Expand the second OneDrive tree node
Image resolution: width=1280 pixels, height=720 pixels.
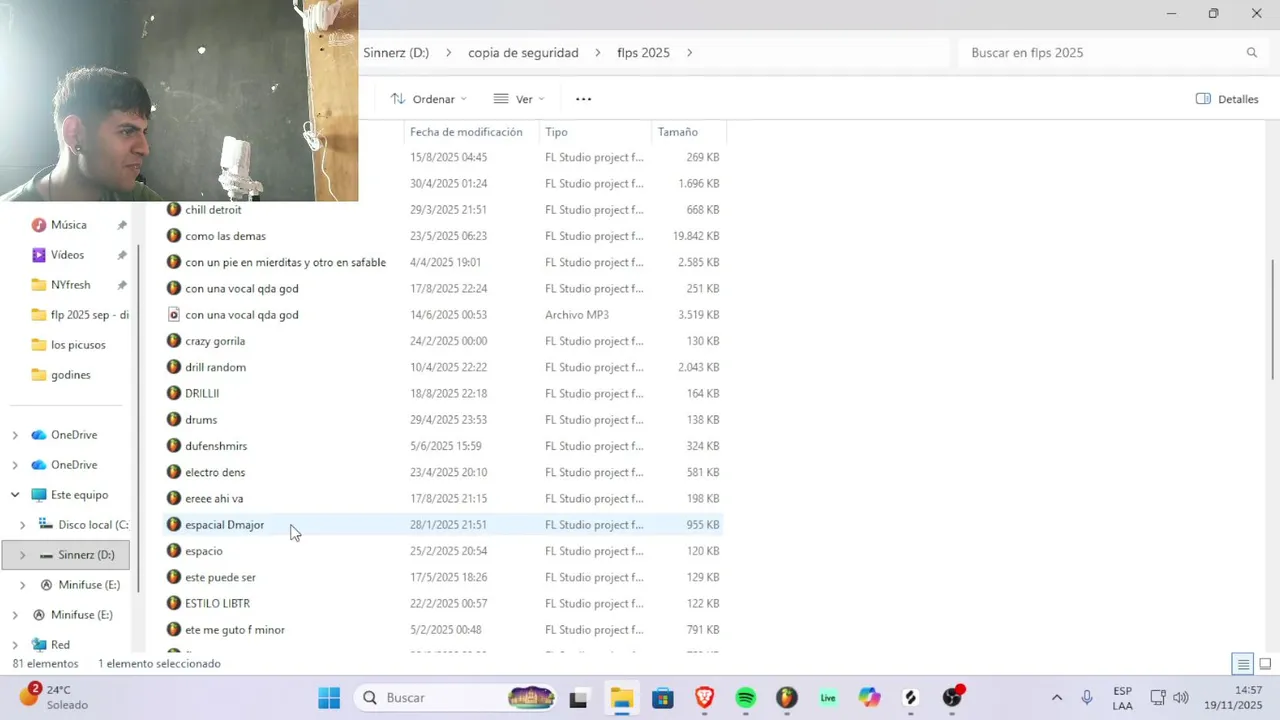pyautogui.click(x=15, y=465)
